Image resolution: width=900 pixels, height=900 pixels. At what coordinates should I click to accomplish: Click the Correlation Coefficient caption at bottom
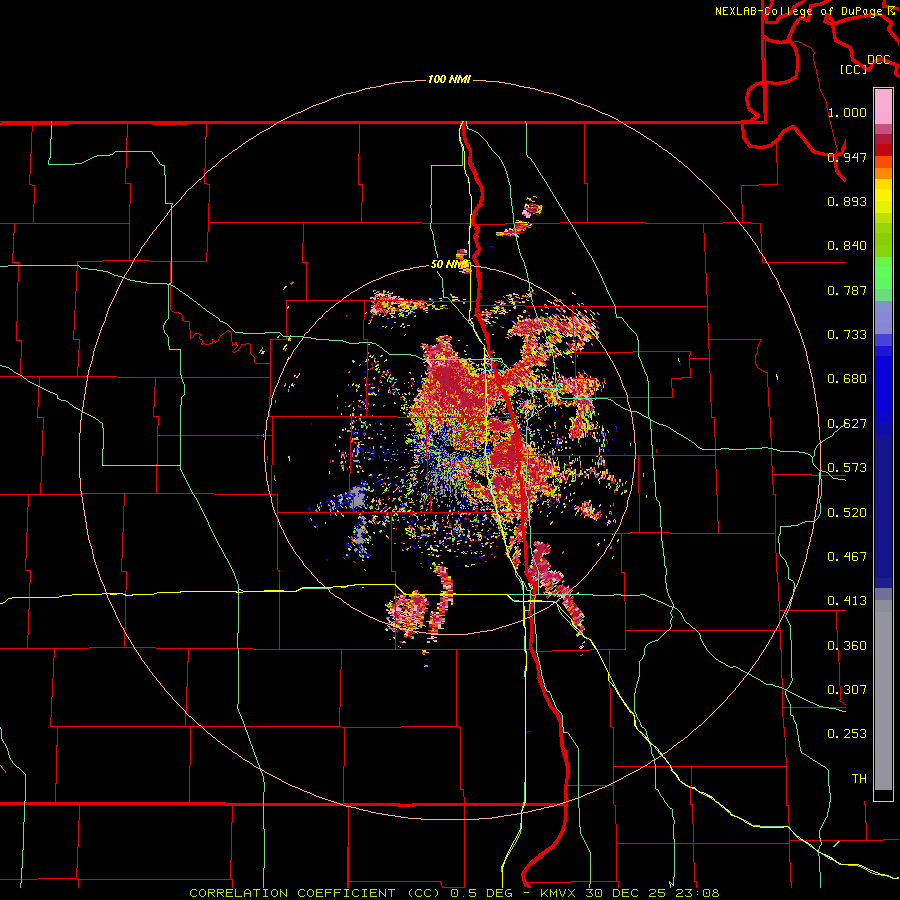(x=454, y=893)
